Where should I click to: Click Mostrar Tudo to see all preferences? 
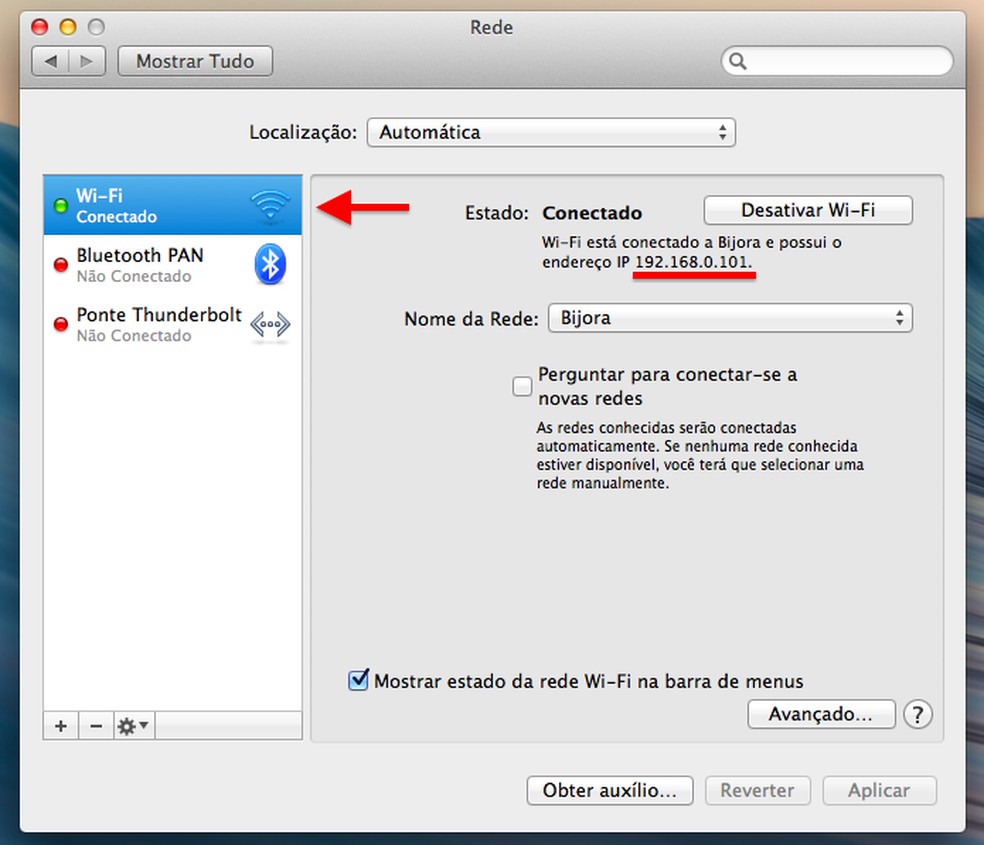[x=194, y=61]
